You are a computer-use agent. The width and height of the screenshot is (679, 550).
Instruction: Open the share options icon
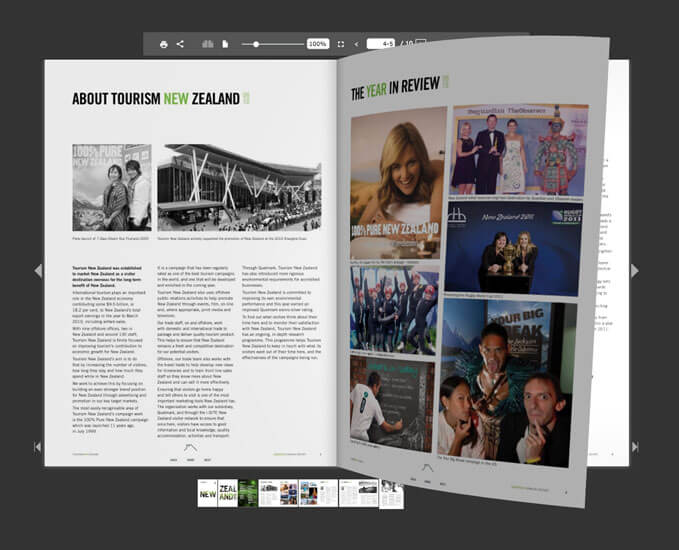click(180, 44)
